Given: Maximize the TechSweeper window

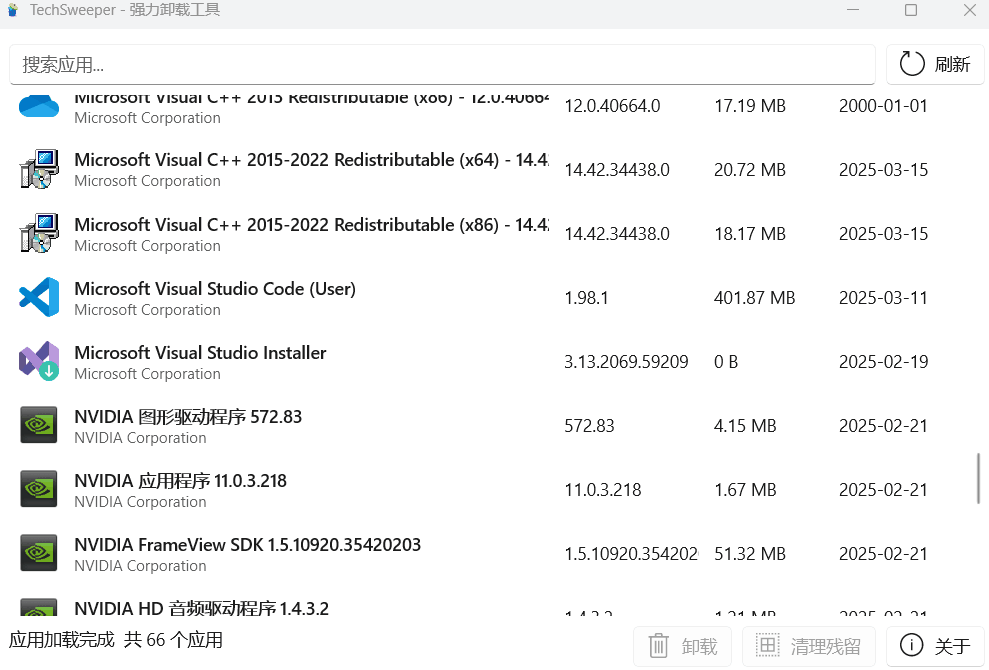Looking at the screenshot, I should click(911, 10).
